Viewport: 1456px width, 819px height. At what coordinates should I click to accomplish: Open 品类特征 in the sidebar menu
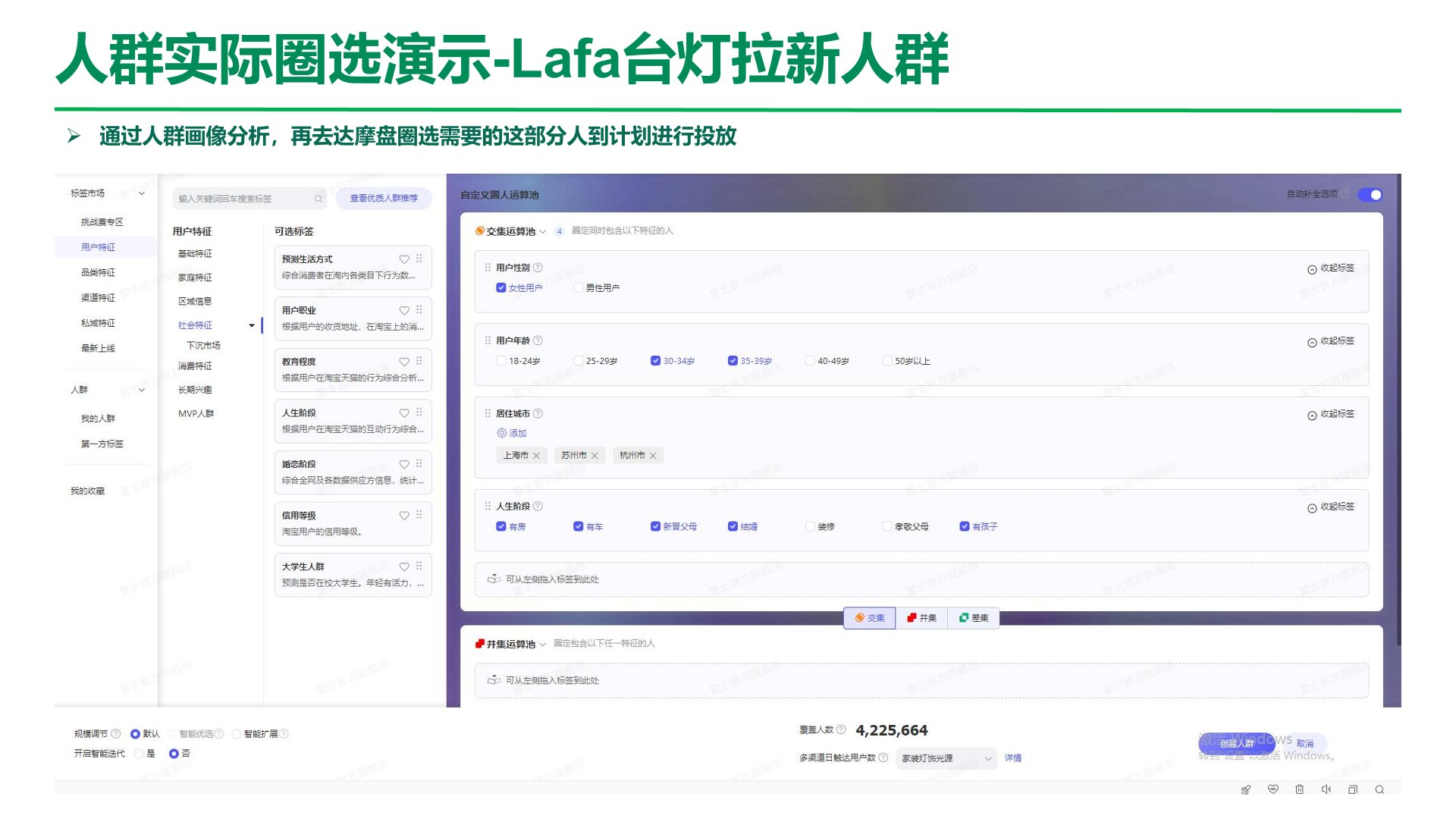98,272
